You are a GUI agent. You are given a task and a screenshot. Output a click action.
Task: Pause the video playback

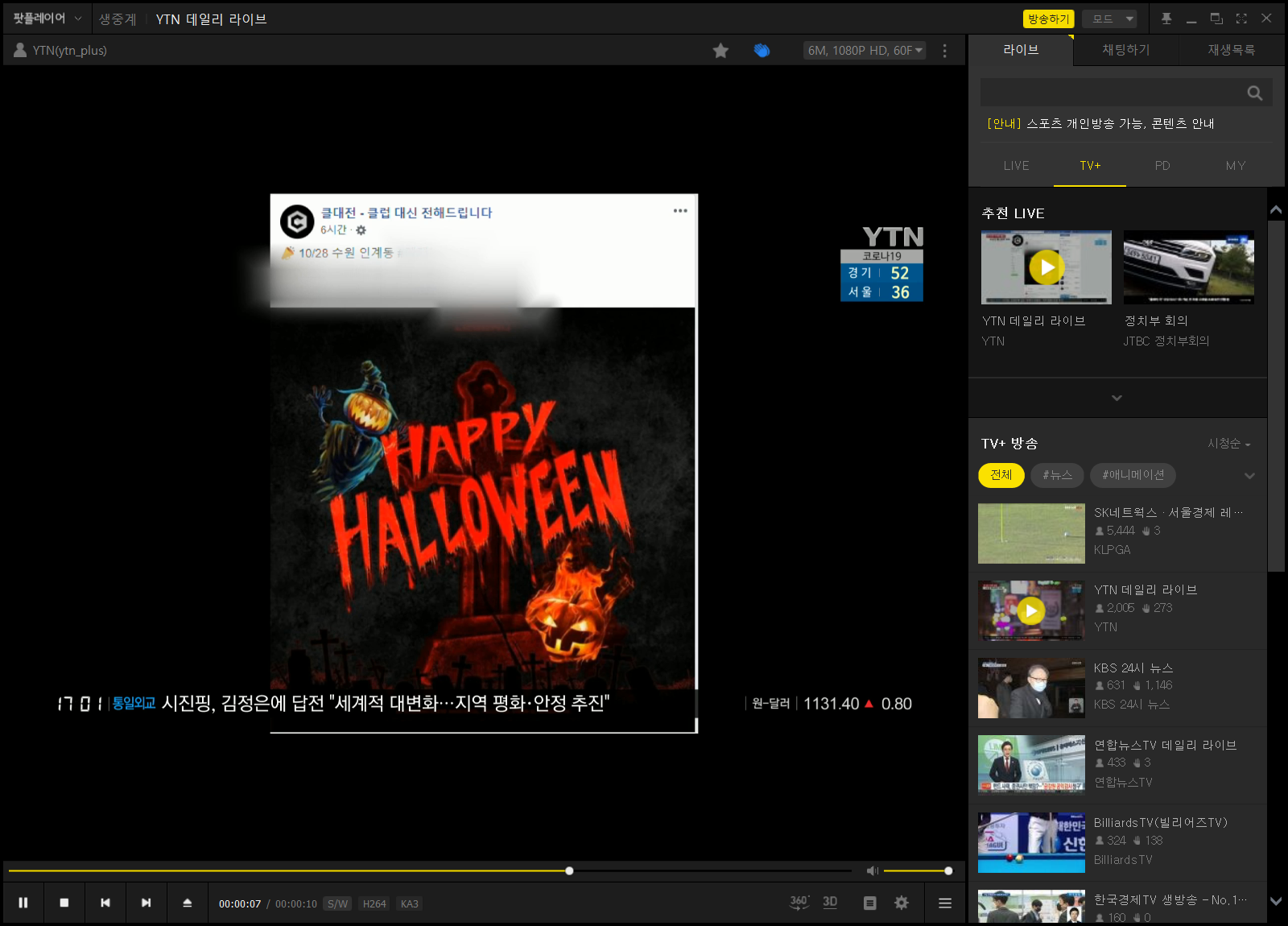coord(23,903)
